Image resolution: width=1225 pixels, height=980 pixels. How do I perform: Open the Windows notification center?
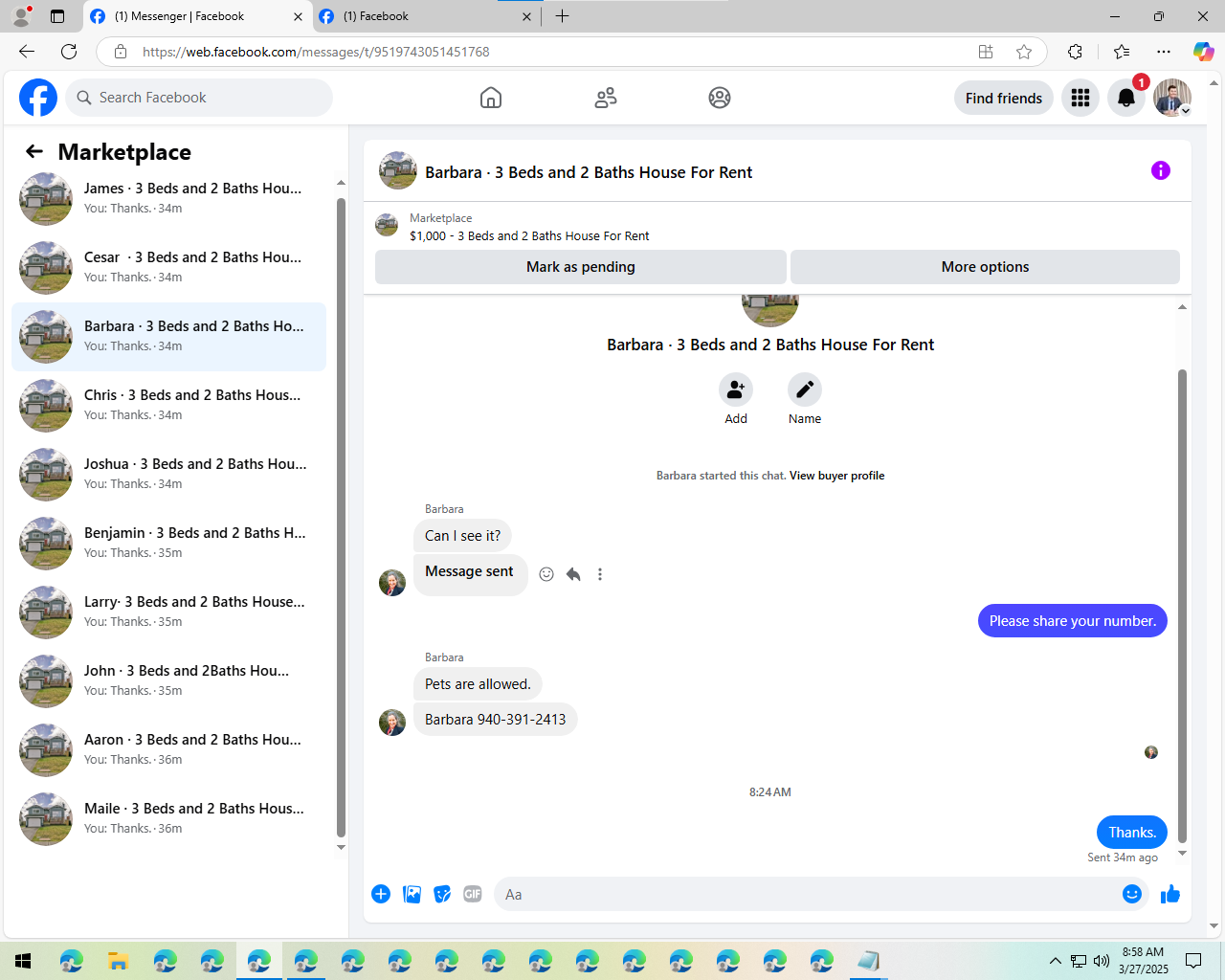click(x=1193, y=961)
